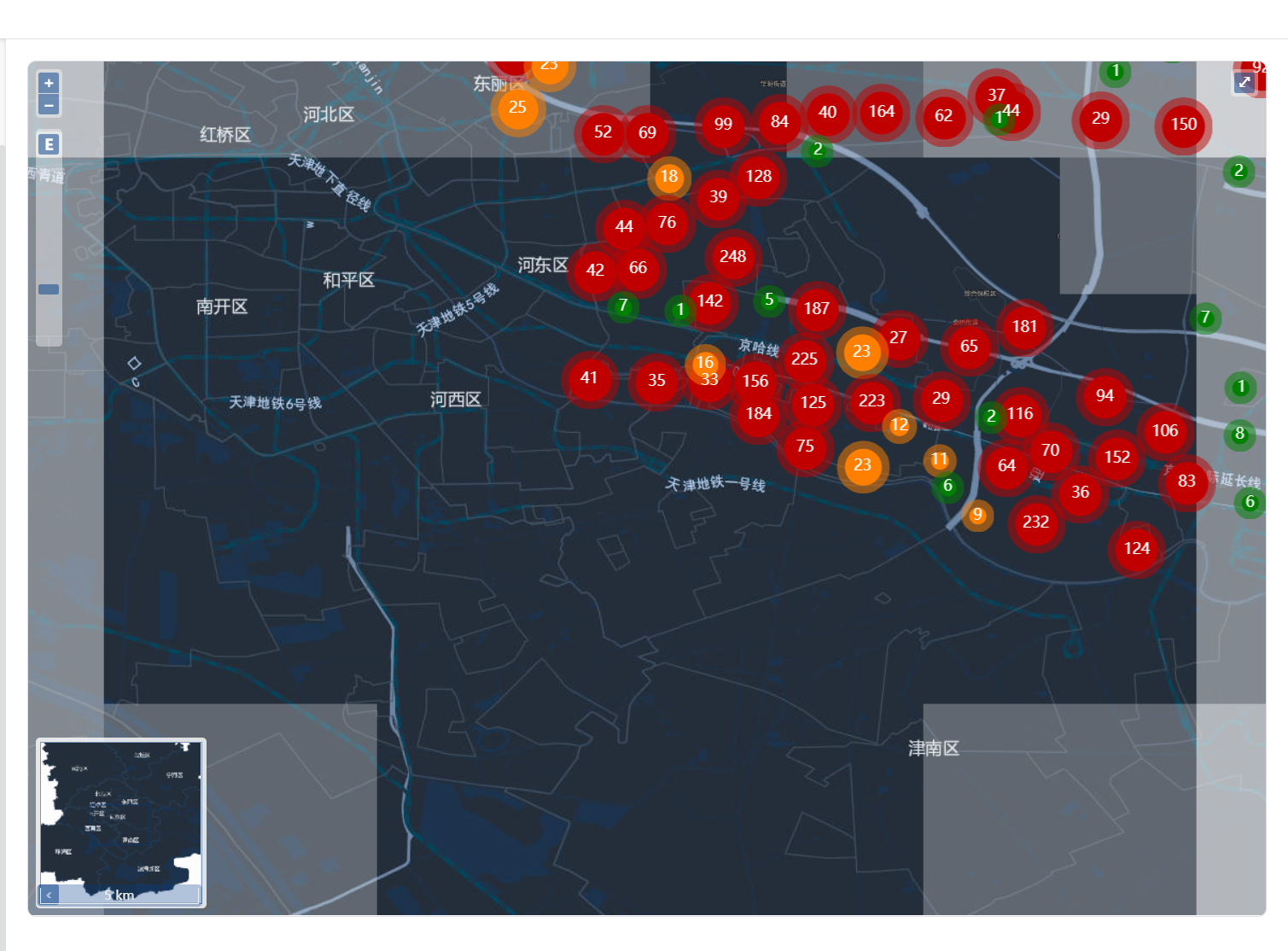Click the red cluster 99
1288x951 pixels.
(x=723, y=124)
